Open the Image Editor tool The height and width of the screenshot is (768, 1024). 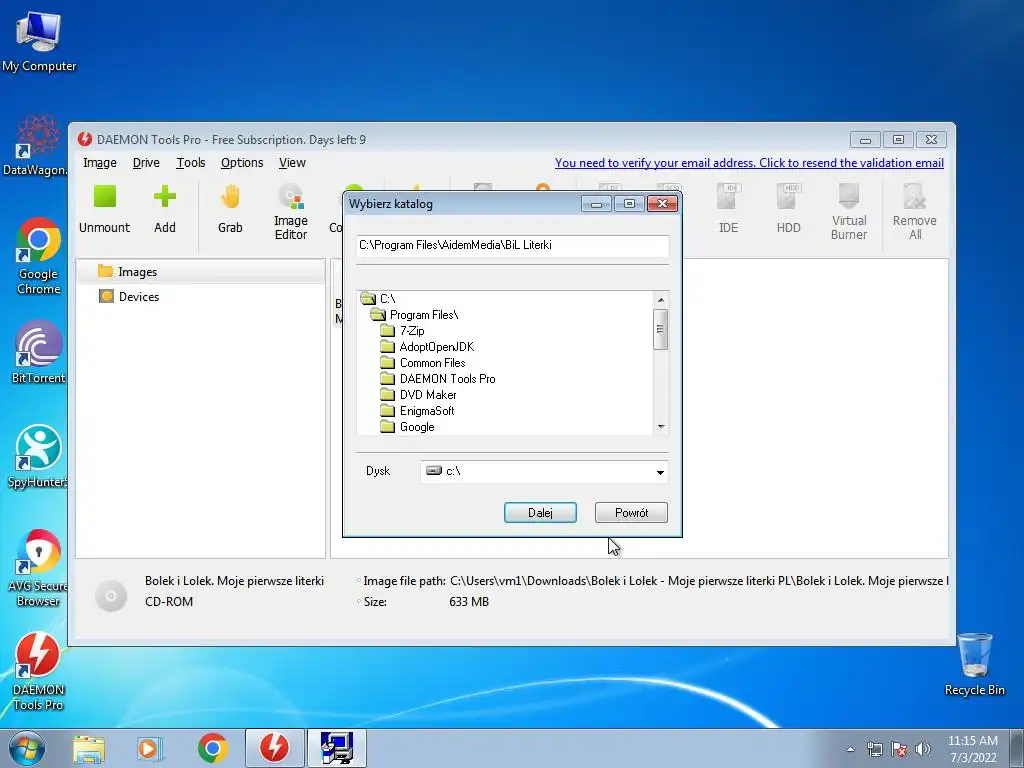pyautogui.click(x=291, y=212)
